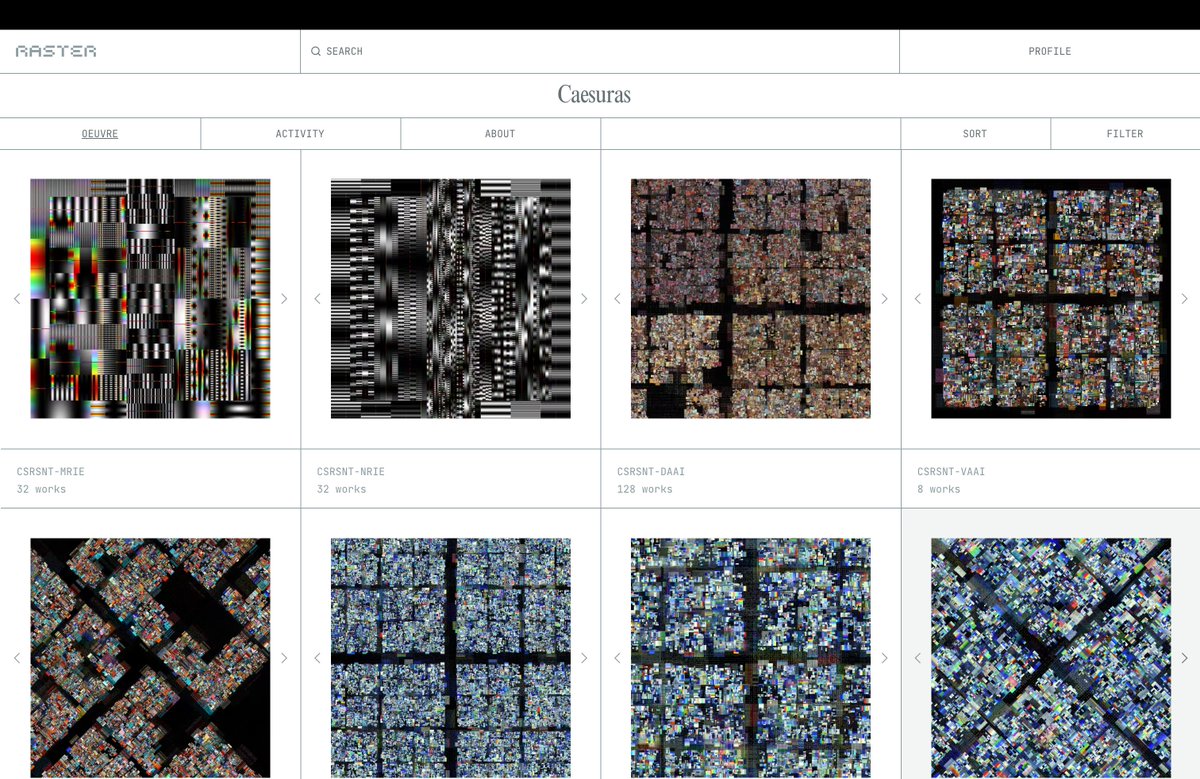Screen dimensions: 1200x779
Task: Show next work in CSRSNT-NRIE card
Action: pyautogui.click(x=584, y=298)
